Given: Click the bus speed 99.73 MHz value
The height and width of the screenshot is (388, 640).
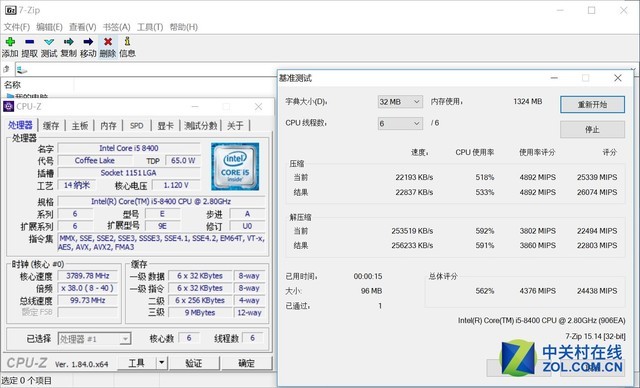Looking at the screenshot, I should coord(88,300).
